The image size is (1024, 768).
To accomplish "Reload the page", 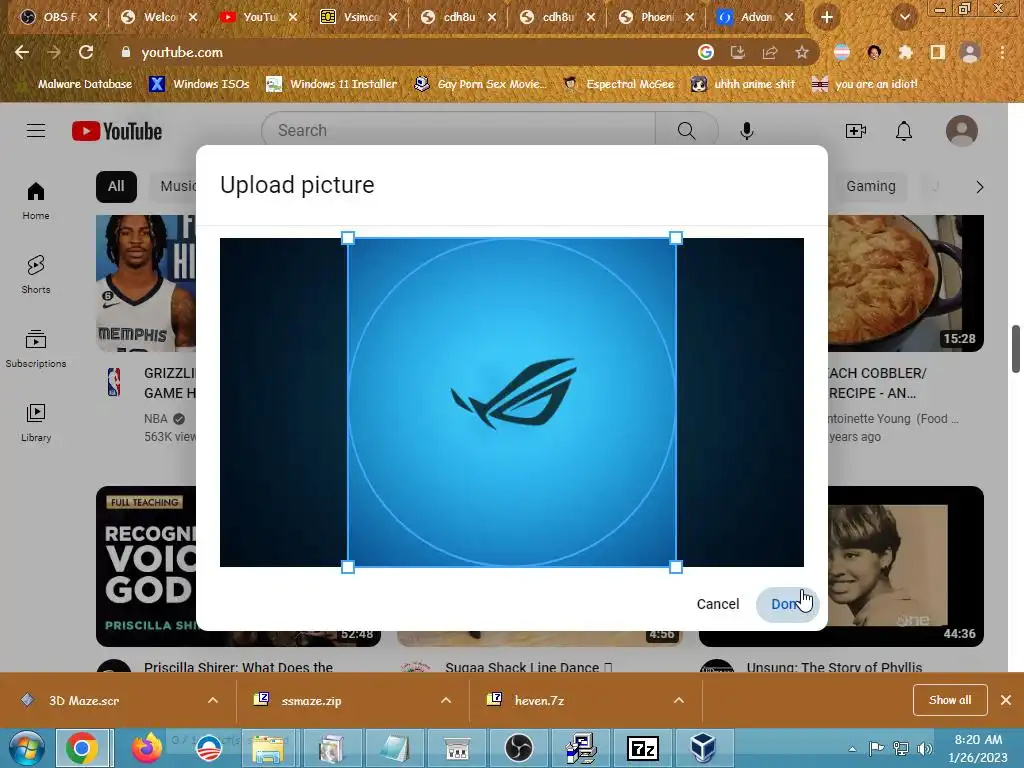I will 86,52.
